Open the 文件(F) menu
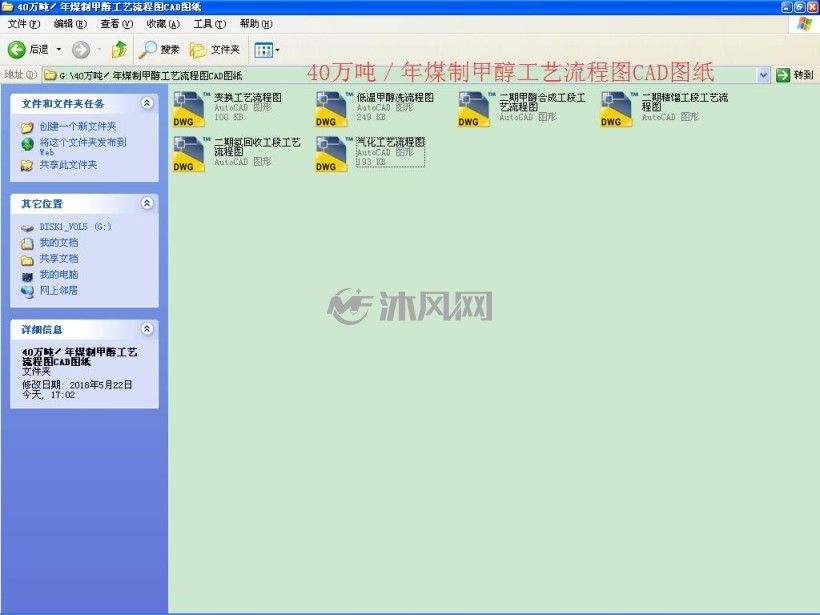820x615 pixels. [24, 24]
